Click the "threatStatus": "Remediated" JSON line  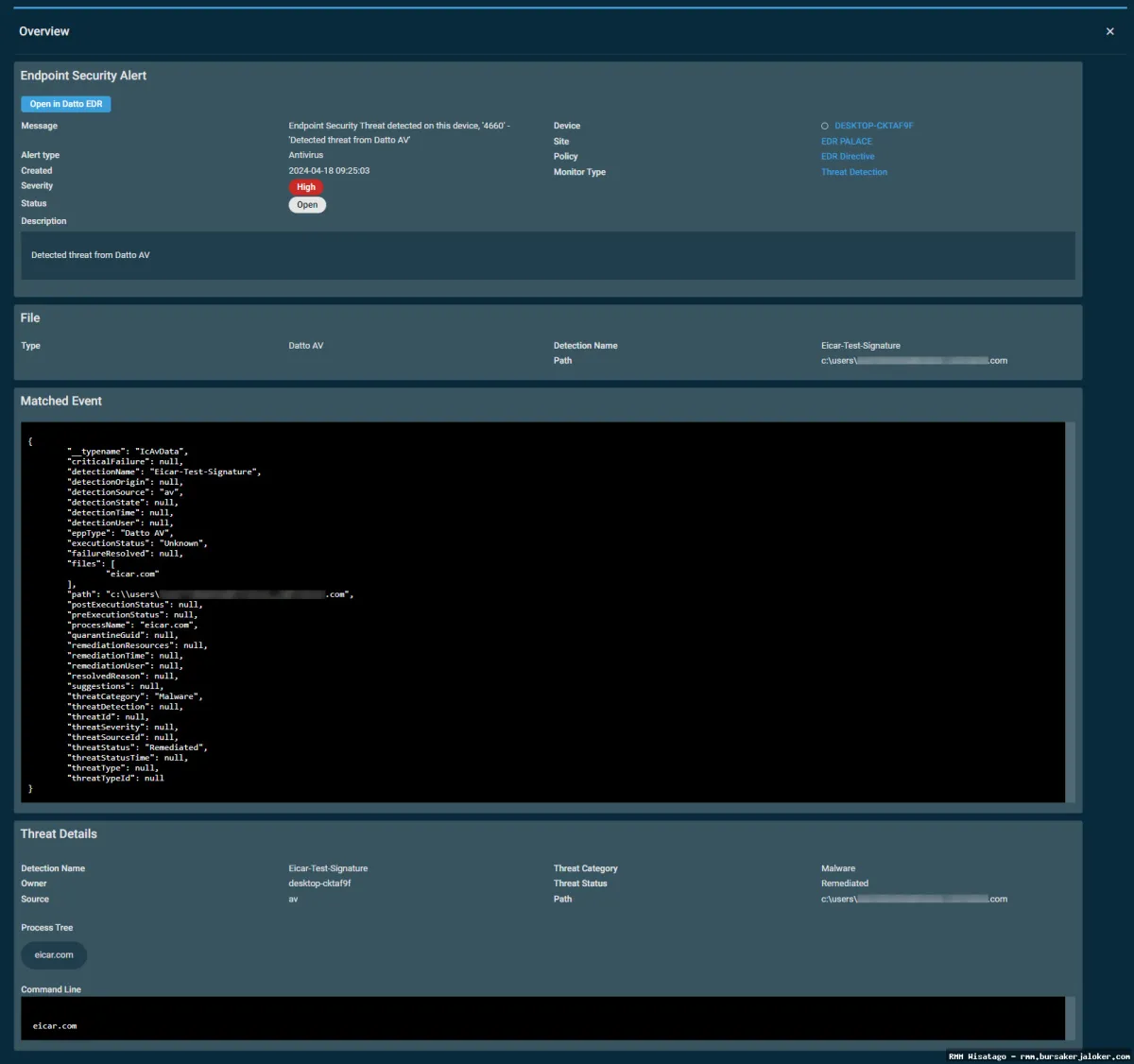(137, 747)
